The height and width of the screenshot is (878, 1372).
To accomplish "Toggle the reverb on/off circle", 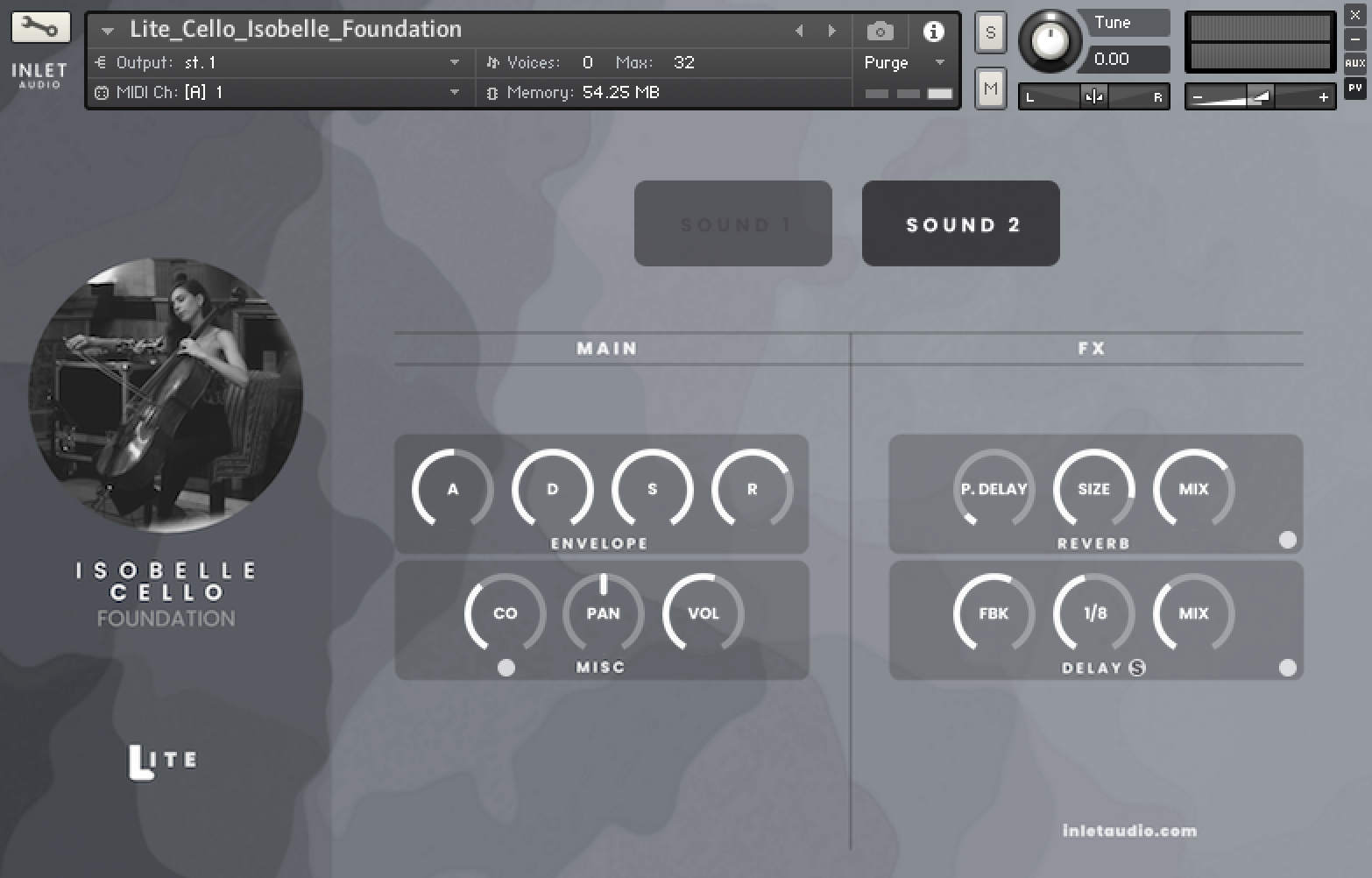I will click(x=1288, y=541).
